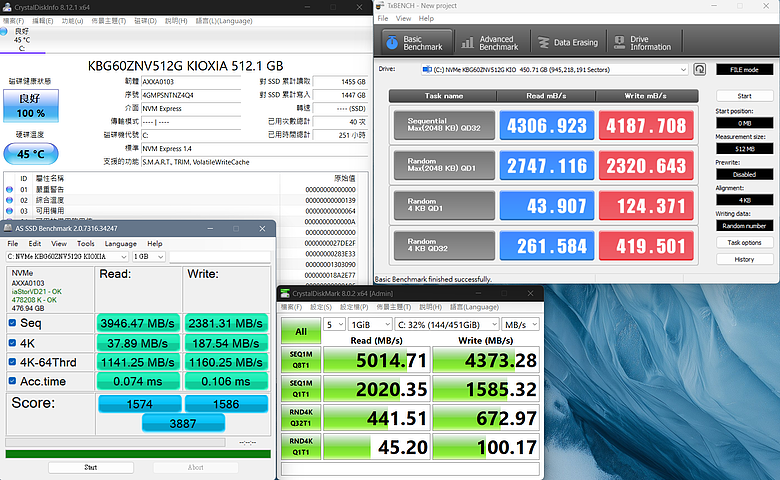The image size is (780, 480).
Task: Expand AS SSD drive selection dropdown
Action: (124, 257)
